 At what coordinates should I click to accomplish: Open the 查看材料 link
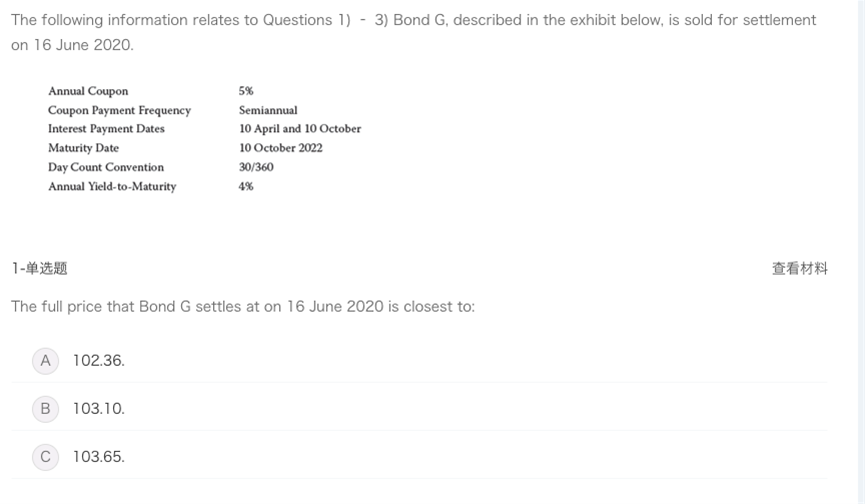(799, 268)
